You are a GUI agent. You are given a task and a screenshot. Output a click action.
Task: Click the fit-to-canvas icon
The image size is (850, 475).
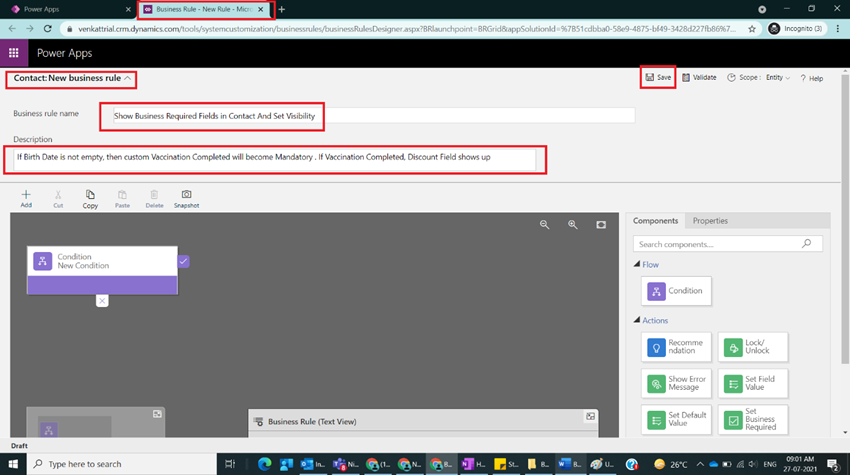tap(601, 224)
